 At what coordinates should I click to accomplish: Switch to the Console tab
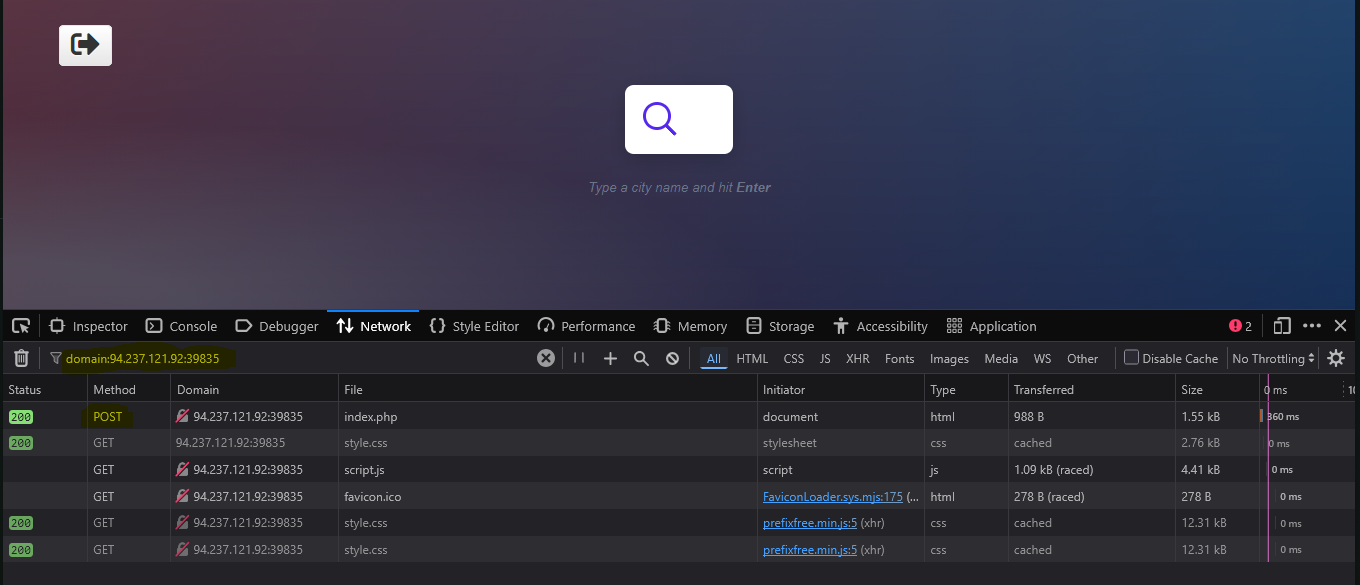[181, 325]
